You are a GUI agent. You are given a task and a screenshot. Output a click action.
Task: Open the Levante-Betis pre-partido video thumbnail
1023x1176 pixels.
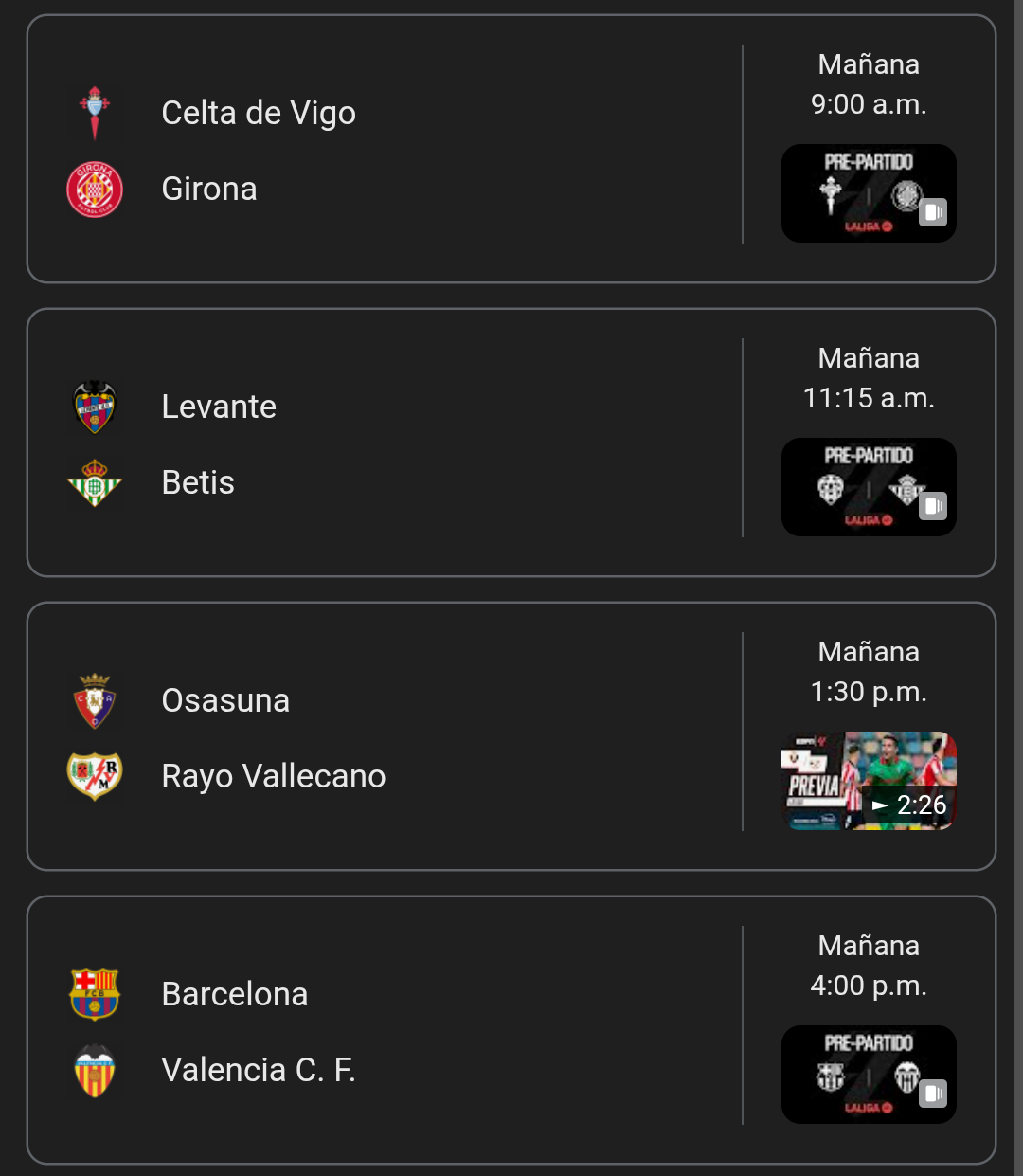[x=868, y=487]
